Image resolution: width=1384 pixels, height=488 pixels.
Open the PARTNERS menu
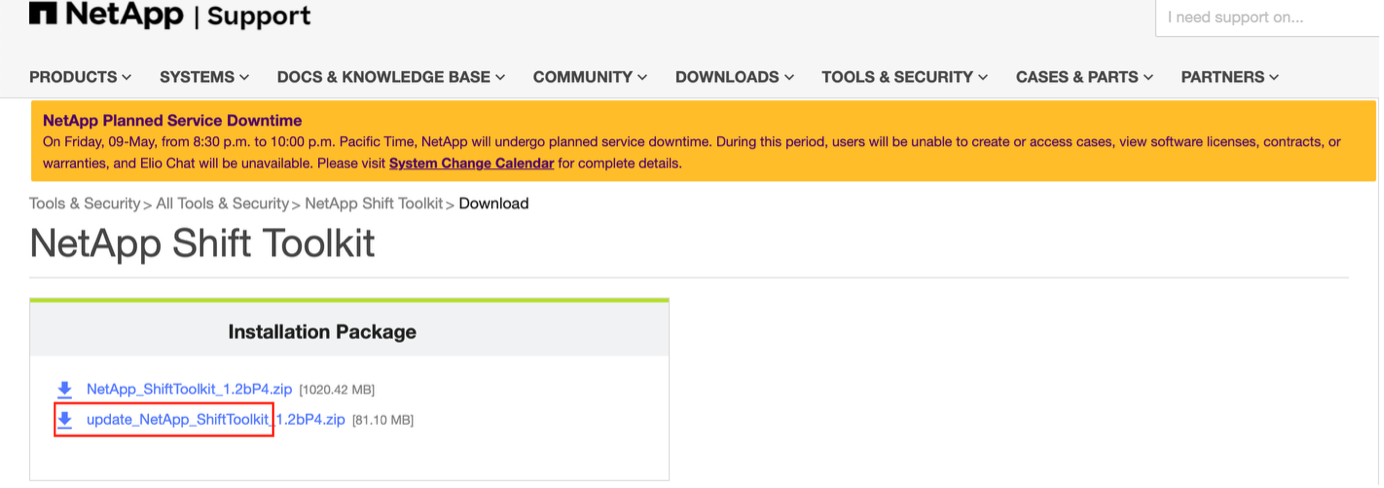point(1230,77)
